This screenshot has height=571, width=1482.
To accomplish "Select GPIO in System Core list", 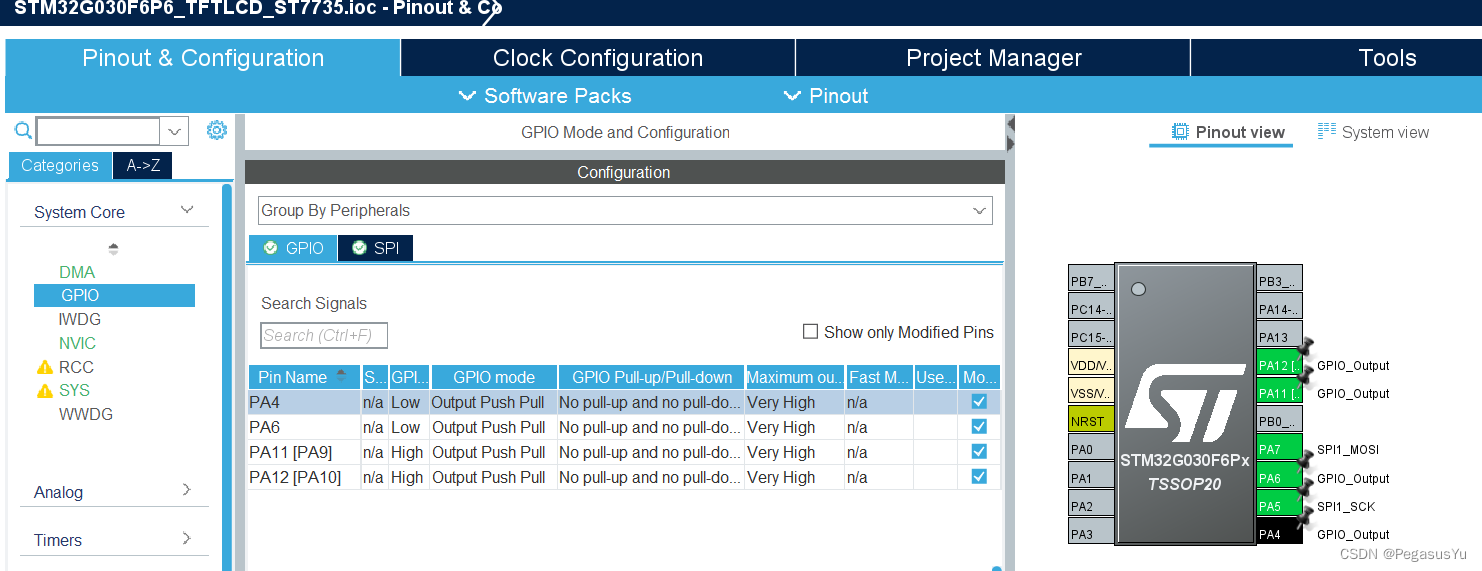I will (114, 295).
